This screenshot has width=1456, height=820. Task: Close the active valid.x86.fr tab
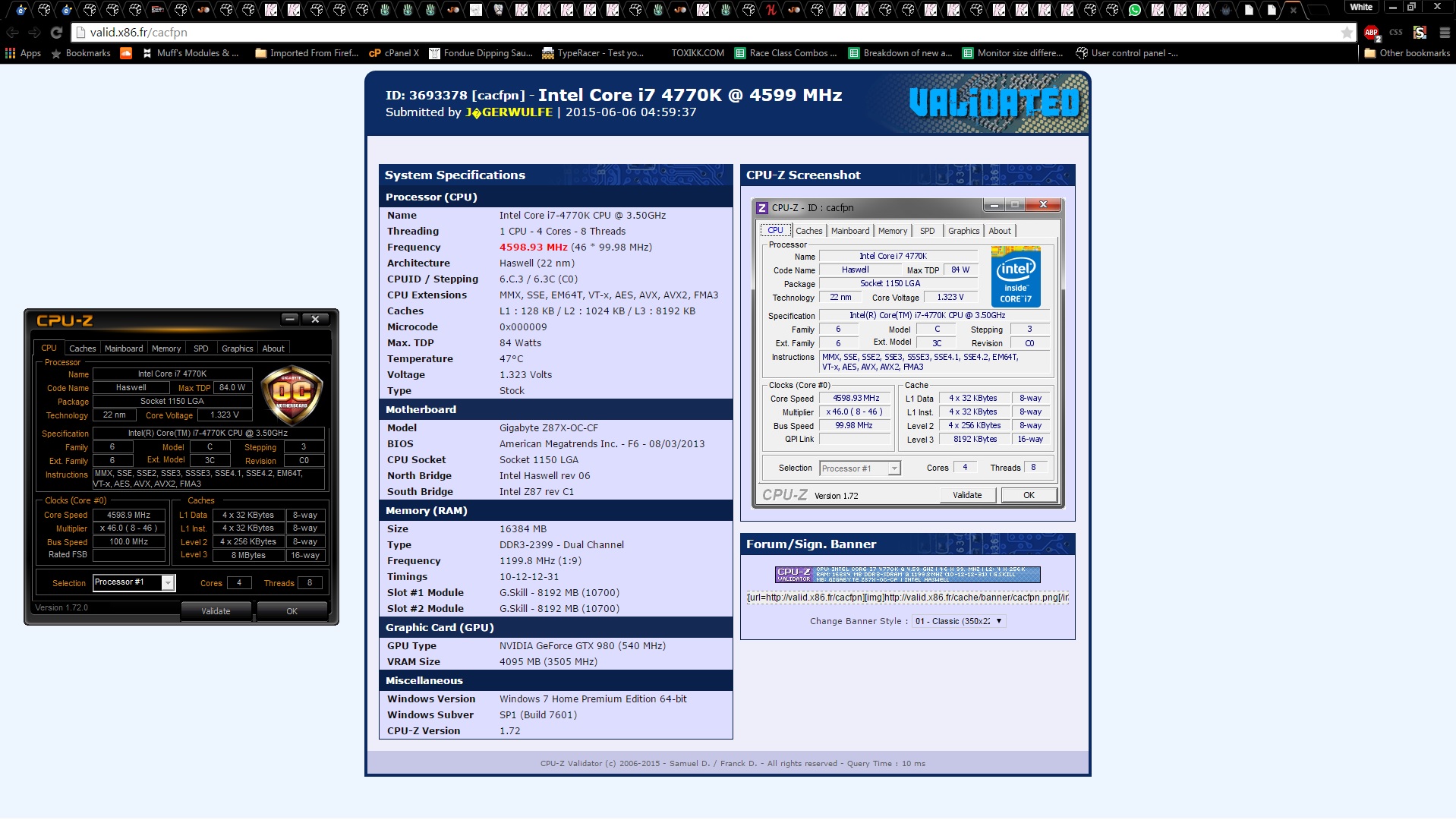pyautogui.click(x=1293, y=10)
